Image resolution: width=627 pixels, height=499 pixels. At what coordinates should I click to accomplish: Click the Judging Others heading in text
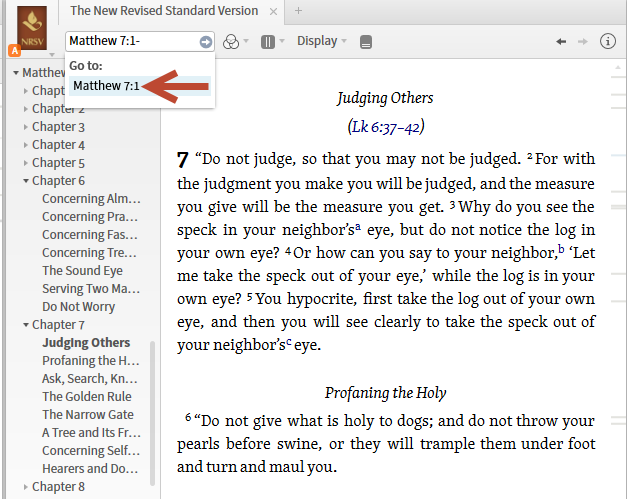click(x=385, y=98)
